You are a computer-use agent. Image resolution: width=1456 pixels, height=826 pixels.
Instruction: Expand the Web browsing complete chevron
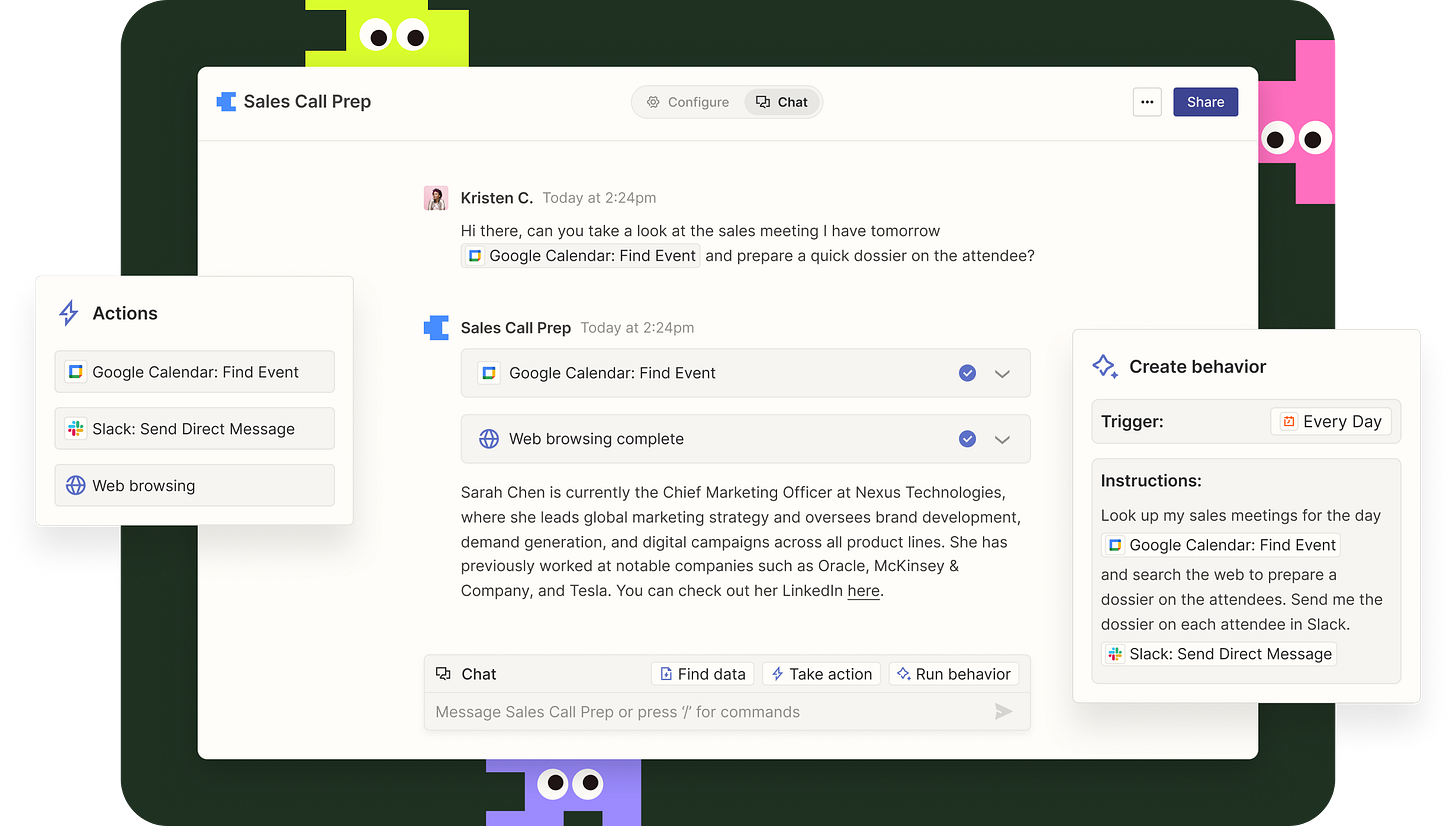coord(1002,439)
